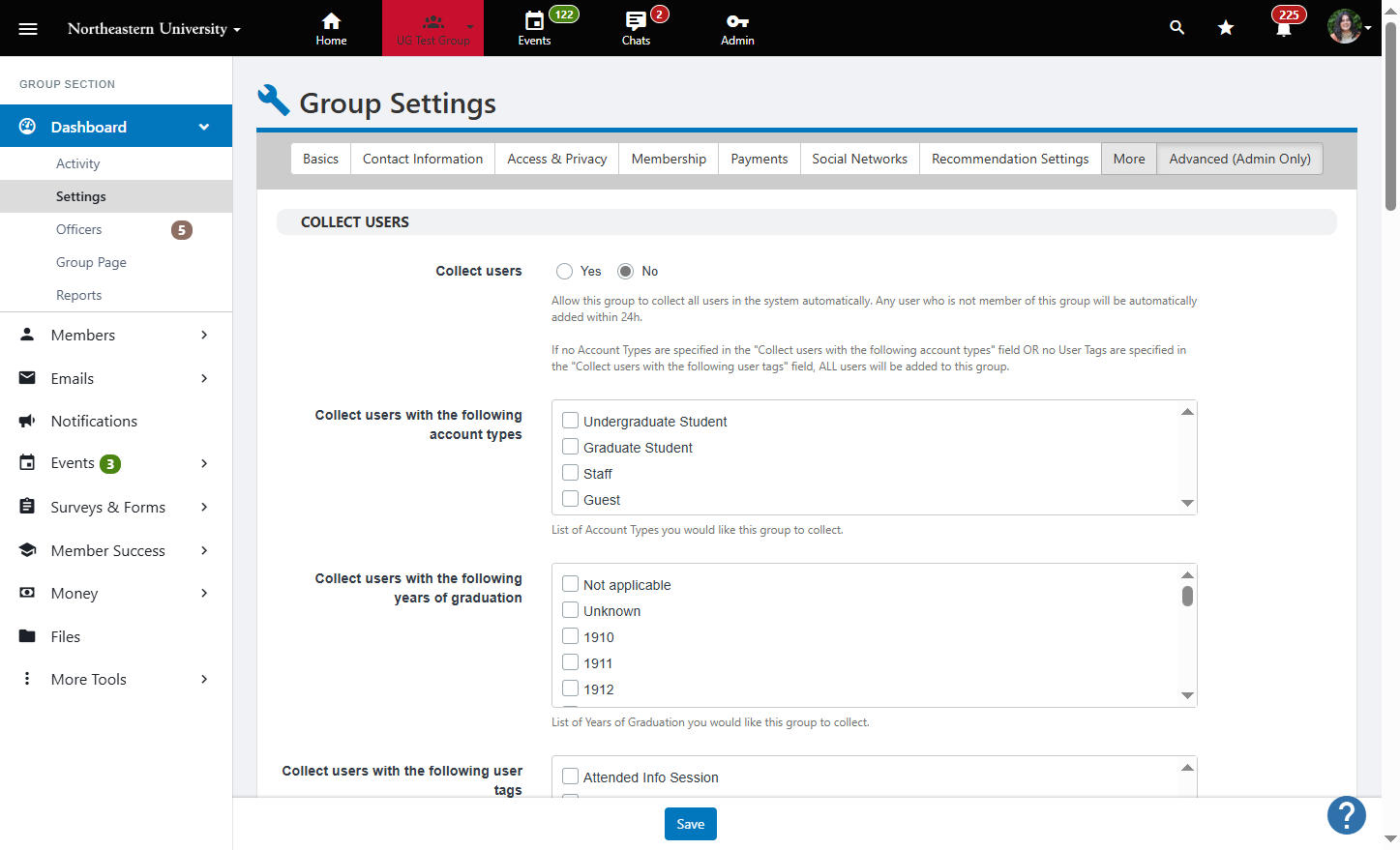Screen dimensions: 1400x850
Task: Expand the More Tools section
Action: point(204,679)
